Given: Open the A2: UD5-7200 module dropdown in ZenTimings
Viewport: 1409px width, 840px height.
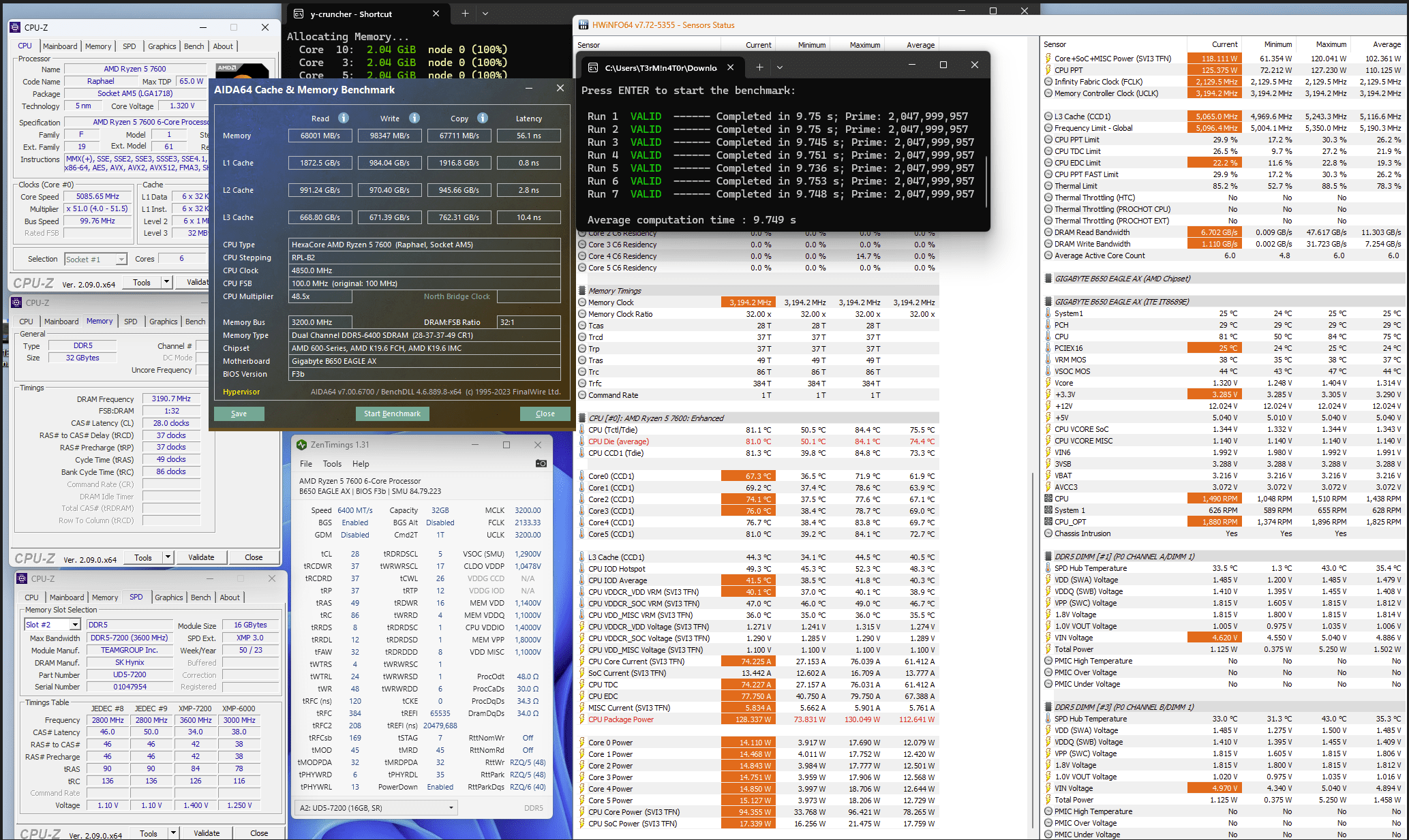Looking at the screenshot, I should click(451, 808).
